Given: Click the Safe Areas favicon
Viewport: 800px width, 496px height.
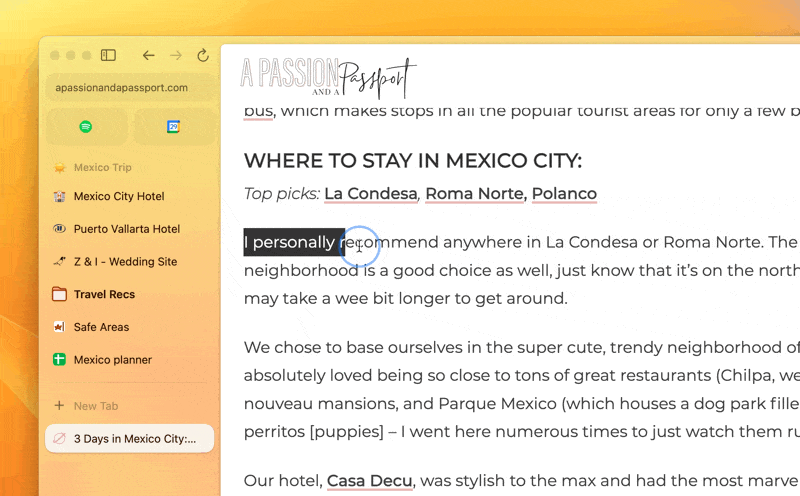Looking at the screenshot, I should click(60, 327).
